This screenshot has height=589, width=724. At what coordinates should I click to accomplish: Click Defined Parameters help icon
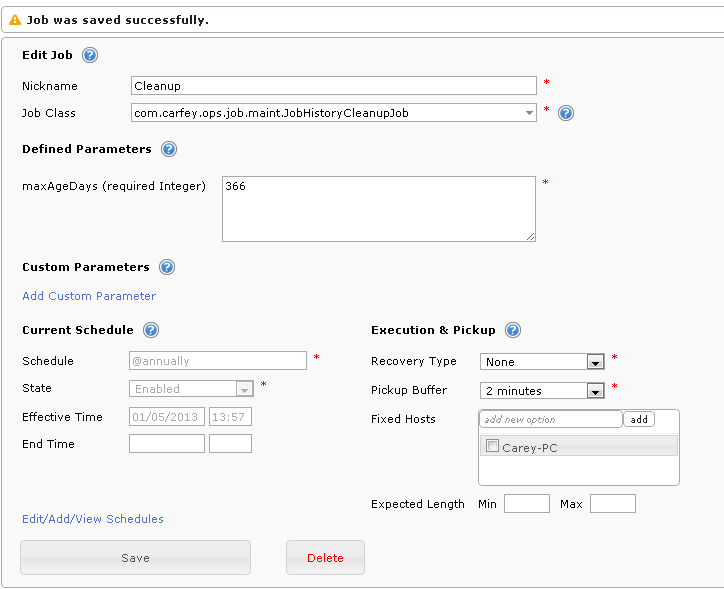[x=168, y=149]
